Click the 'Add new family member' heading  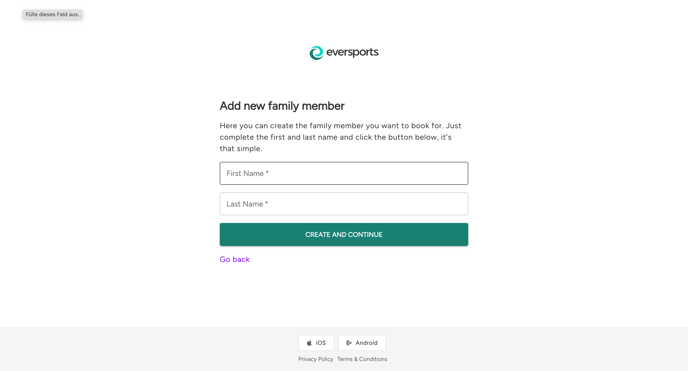tap(282, 106)
